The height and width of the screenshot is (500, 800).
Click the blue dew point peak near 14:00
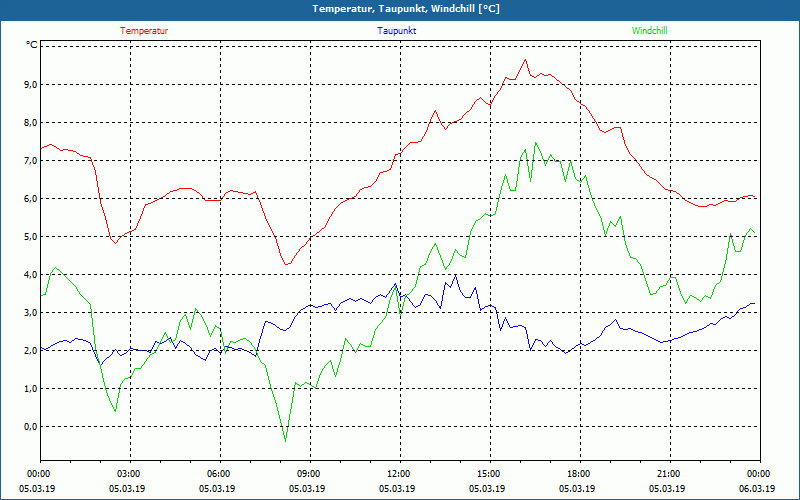click(x=455, y=275)
